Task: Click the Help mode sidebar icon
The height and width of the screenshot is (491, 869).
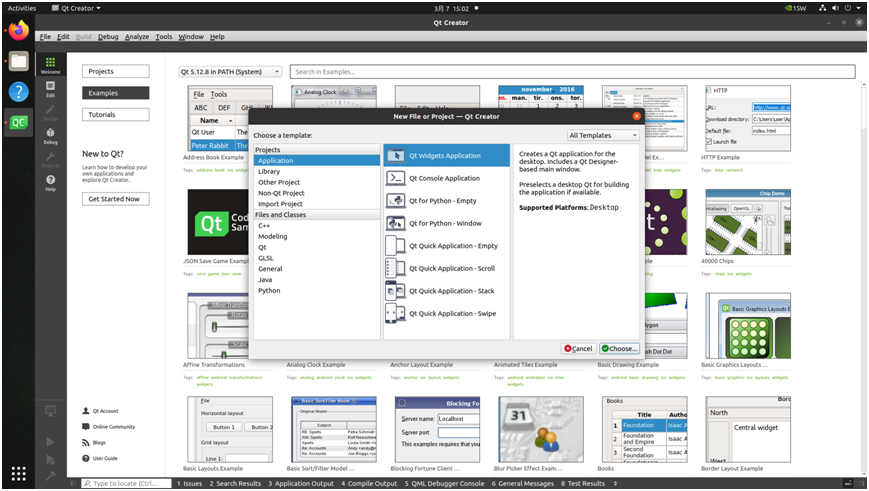Action: [50, 182]
